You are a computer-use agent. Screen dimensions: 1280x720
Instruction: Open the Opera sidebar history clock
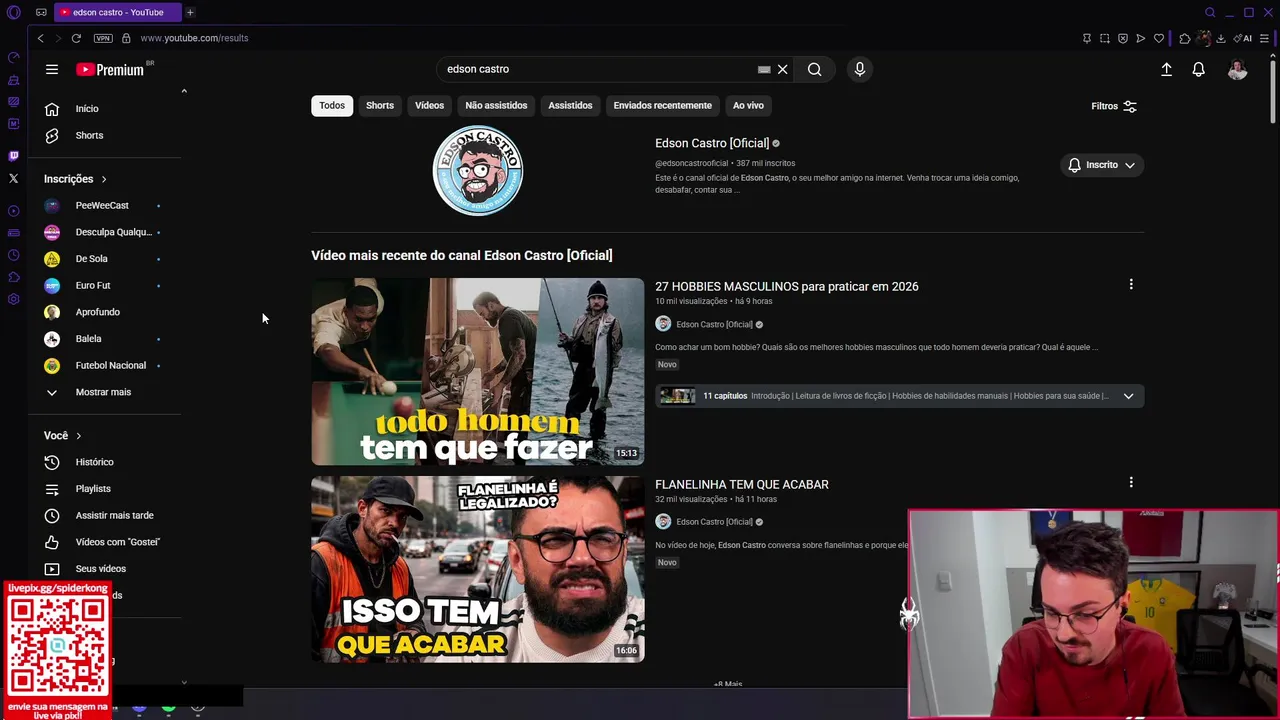pos(13,255)
